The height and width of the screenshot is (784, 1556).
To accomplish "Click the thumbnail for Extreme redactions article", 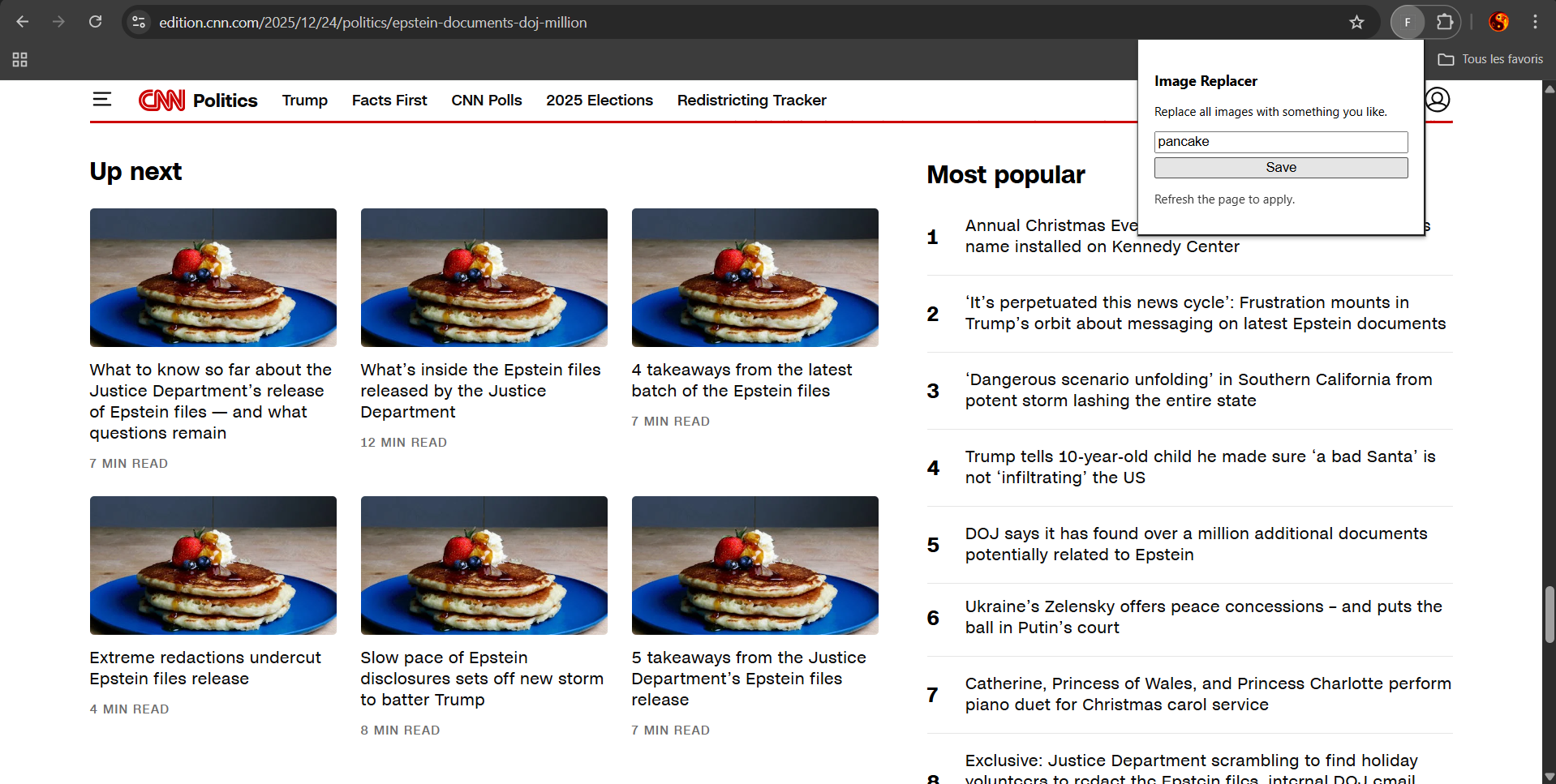I will tap(213, 565).
